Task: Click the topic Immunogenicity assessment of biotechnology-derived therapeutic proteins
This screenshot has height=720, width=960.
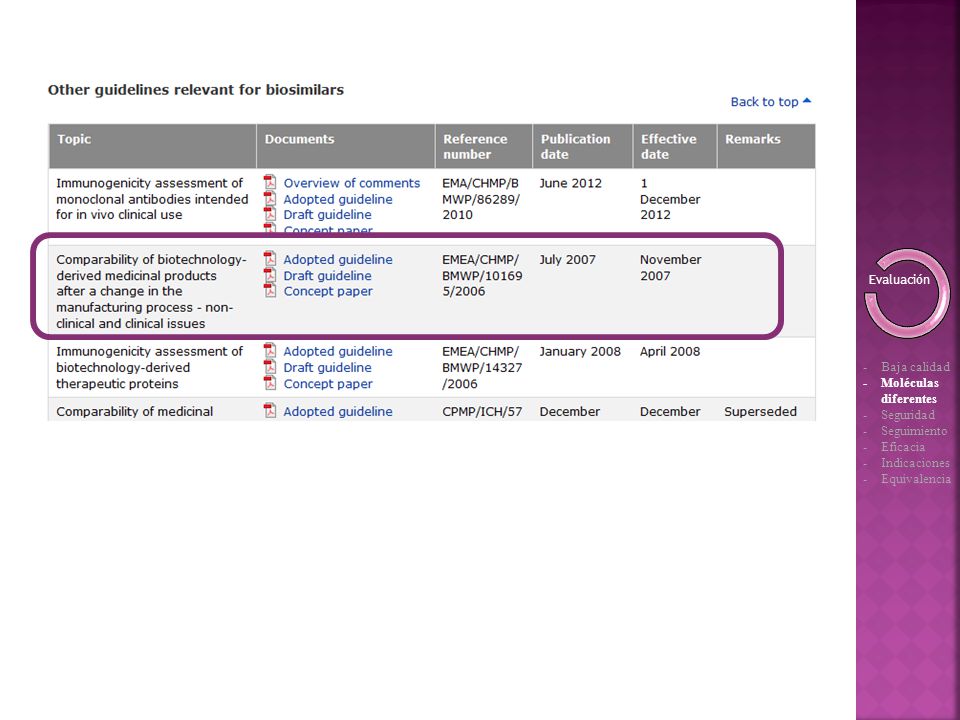Action: [149, 367]
